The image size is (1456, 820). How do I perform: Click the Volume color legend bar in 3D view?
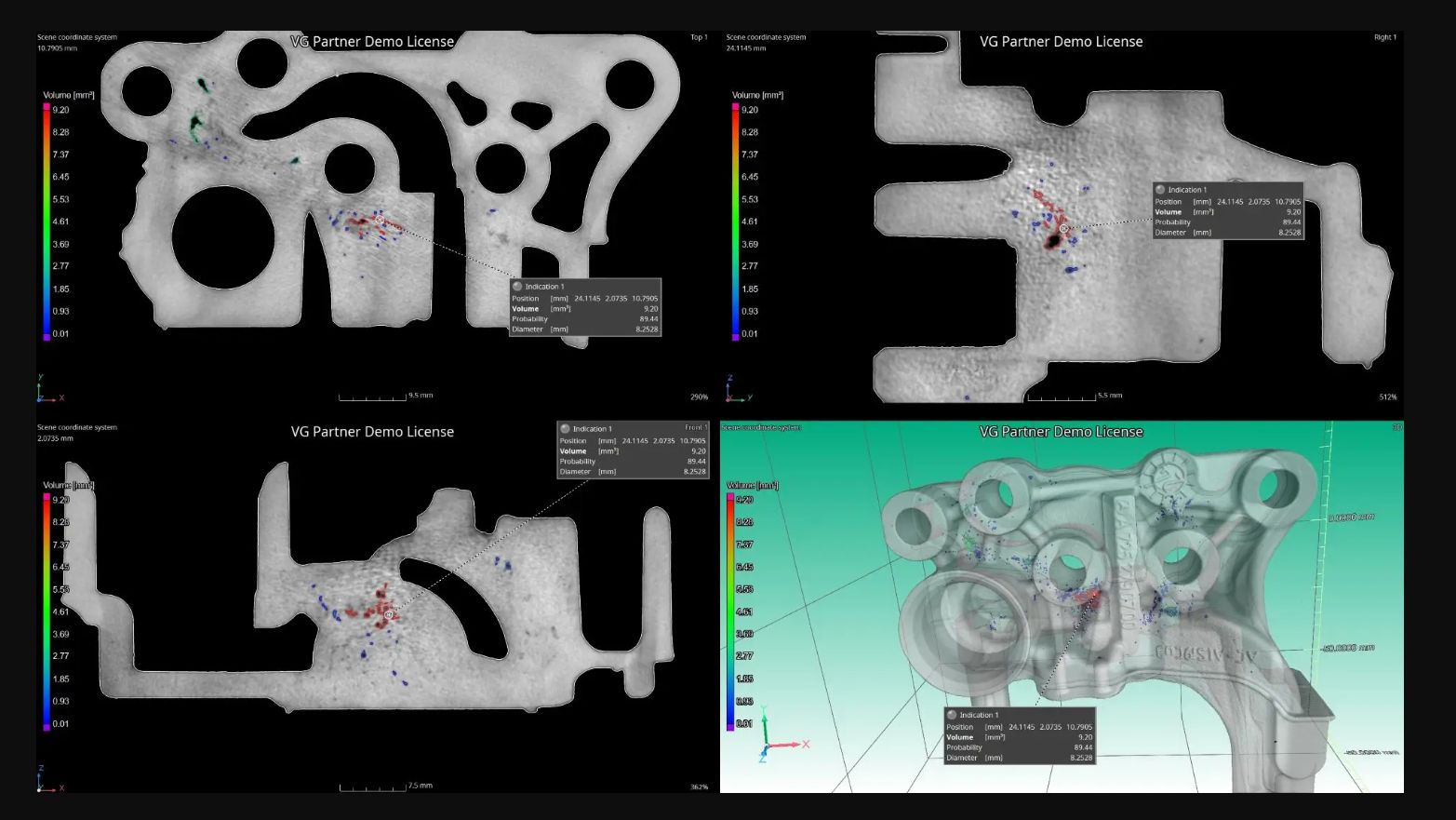point(730,612)
